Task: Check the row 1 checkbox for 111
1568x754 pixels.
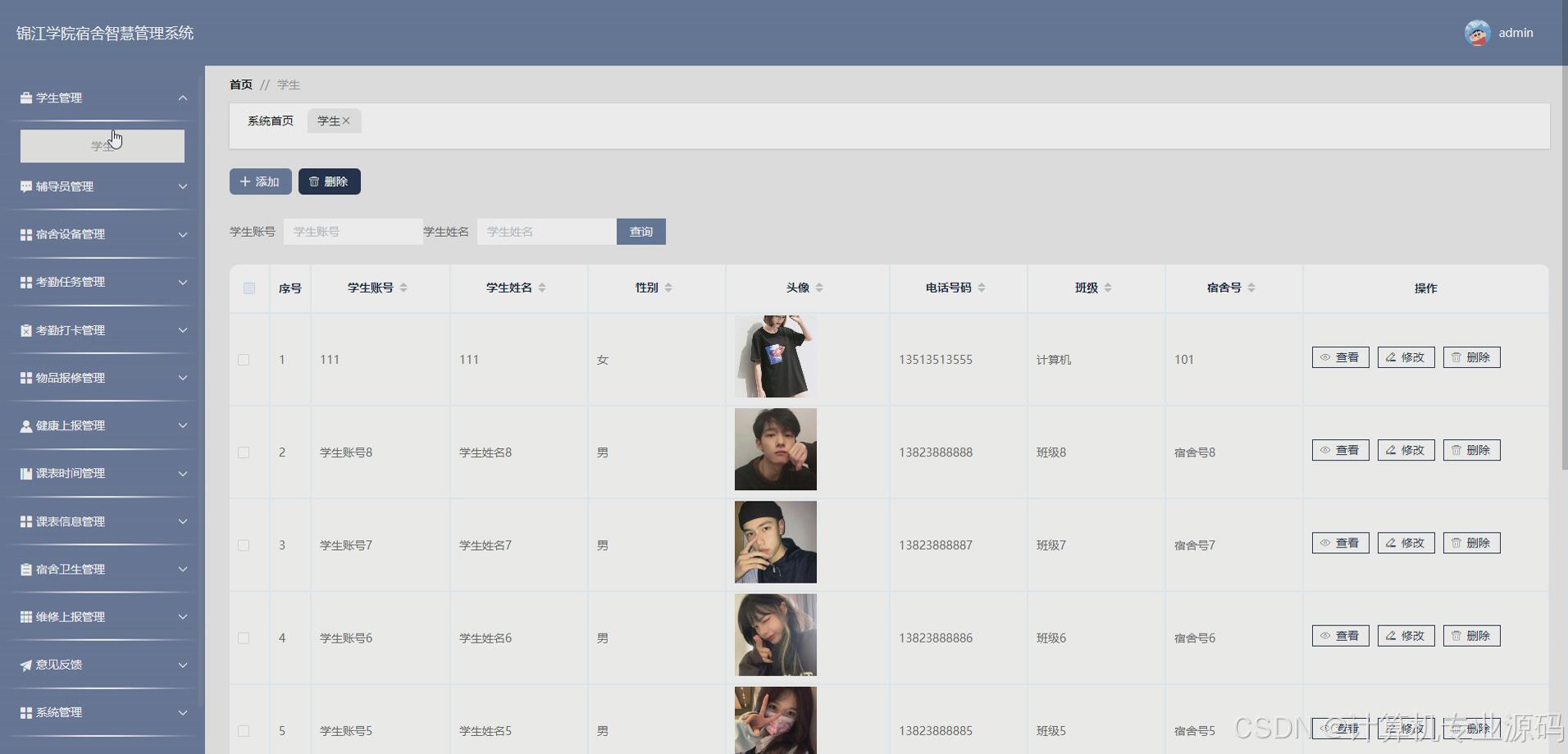Action: (244, 360)
